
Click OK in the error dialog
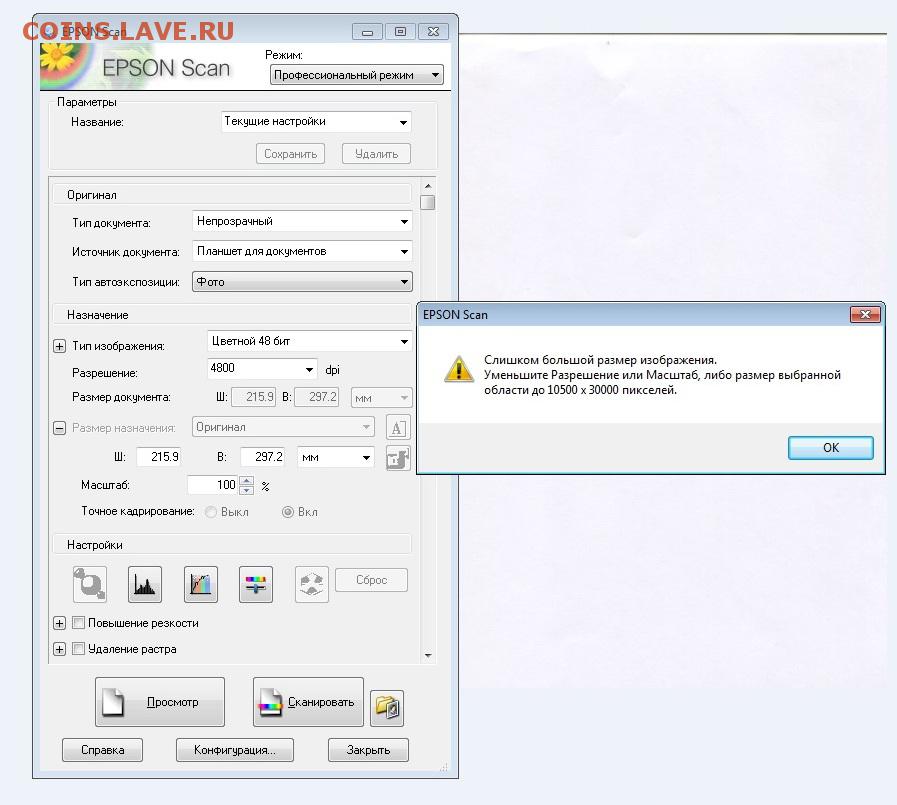(831, 447)
